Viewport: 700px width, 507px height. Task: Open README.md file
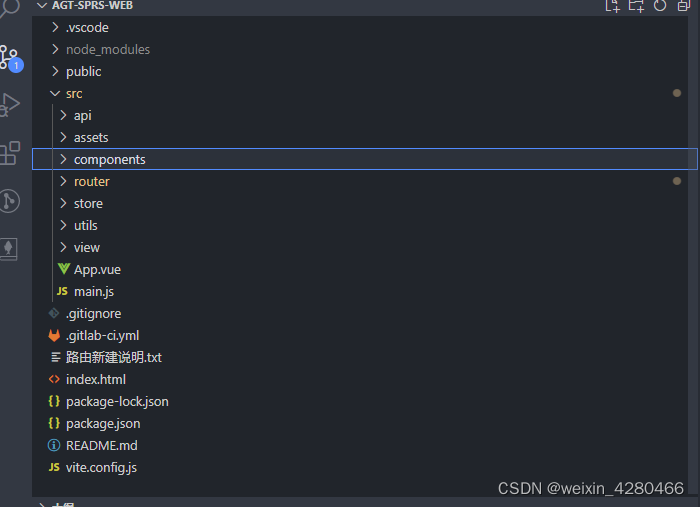(101, 445)
